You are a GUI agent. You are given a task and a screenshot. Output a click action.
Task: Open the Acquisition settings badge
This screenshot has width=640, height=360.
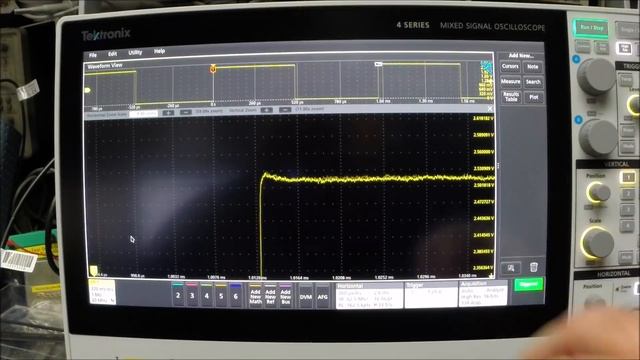click(483, 293)
